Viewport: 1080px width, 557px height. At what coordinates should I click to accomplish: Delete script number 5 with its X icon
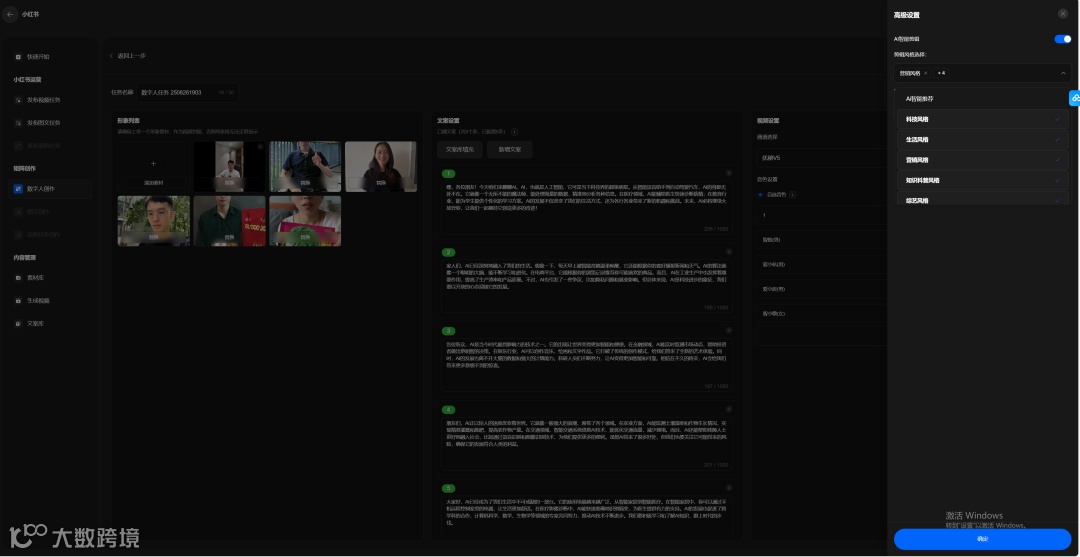click(729, 487)
